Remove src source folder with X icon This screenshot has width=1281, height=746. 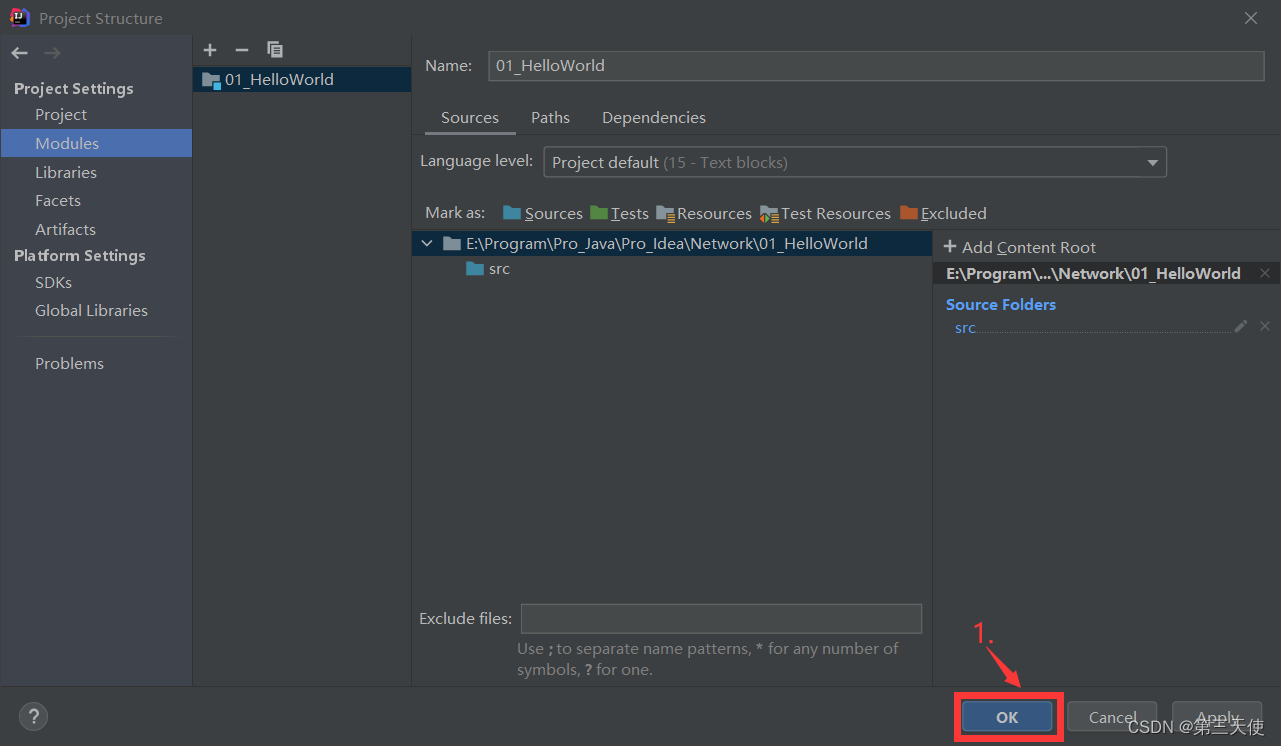1265,326
